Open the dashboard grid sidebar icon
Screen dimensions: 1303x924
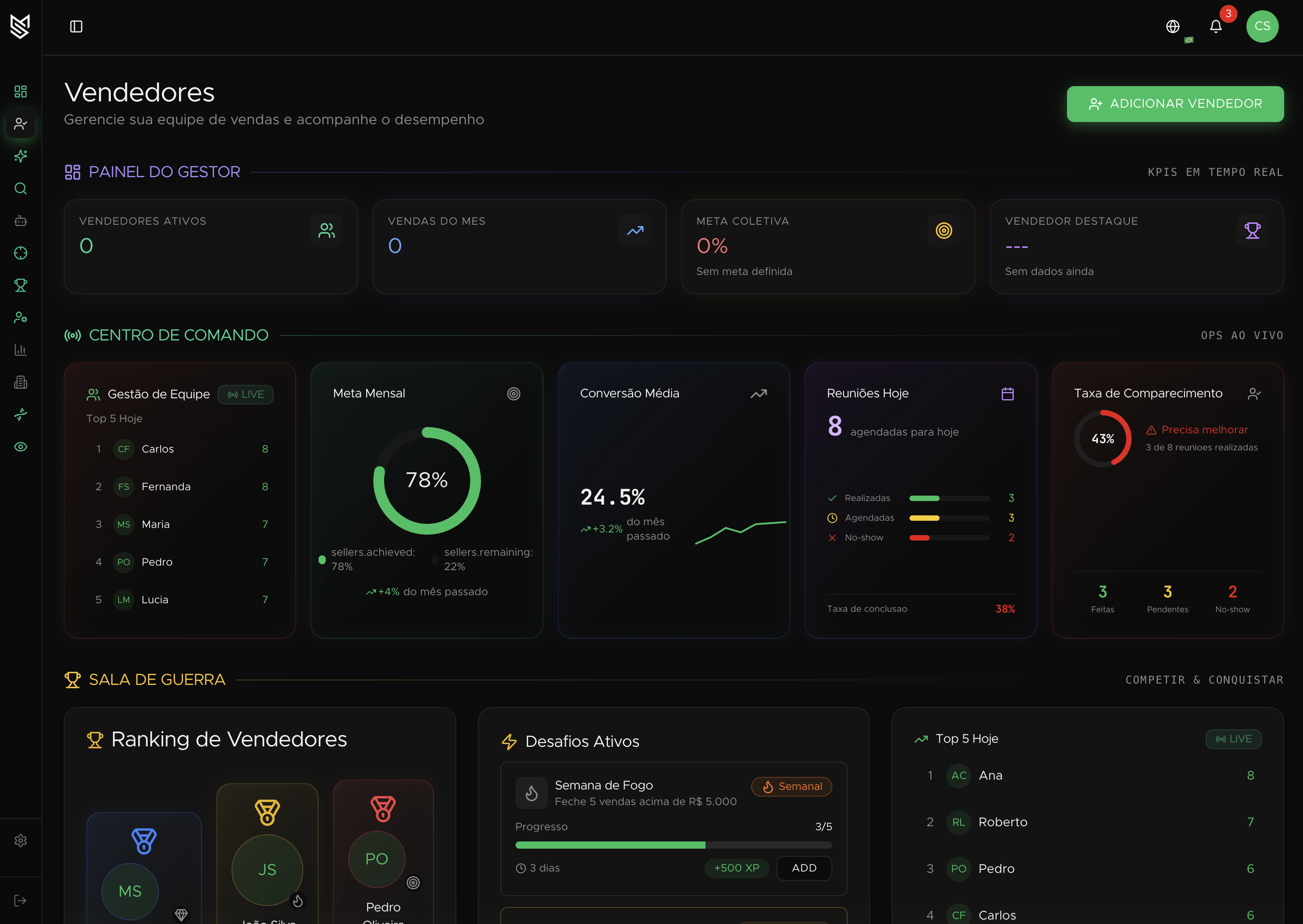click(x=21, y=92)
